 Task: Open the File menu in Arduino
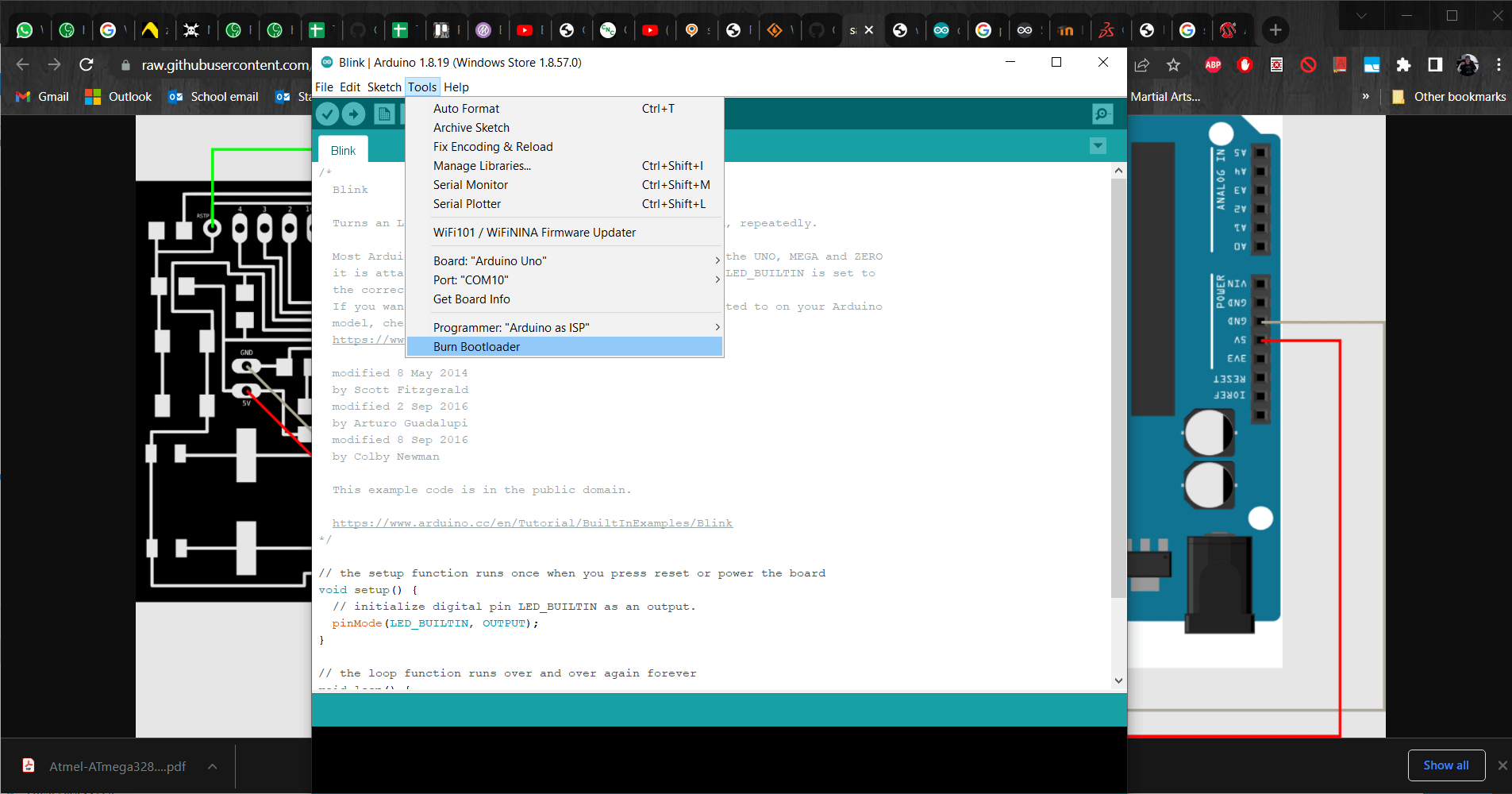(324, 87)
